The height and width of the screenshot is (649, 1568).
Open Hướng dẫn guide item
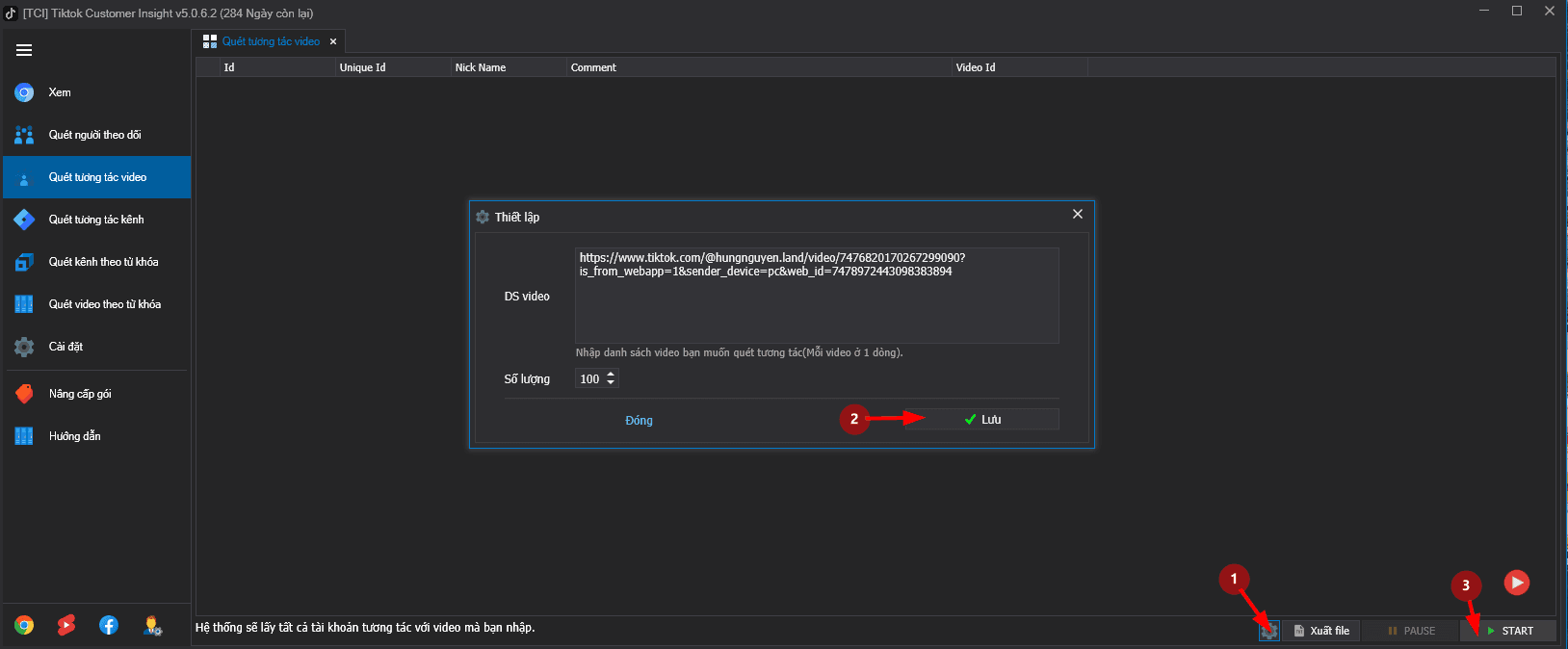[97, 436]
